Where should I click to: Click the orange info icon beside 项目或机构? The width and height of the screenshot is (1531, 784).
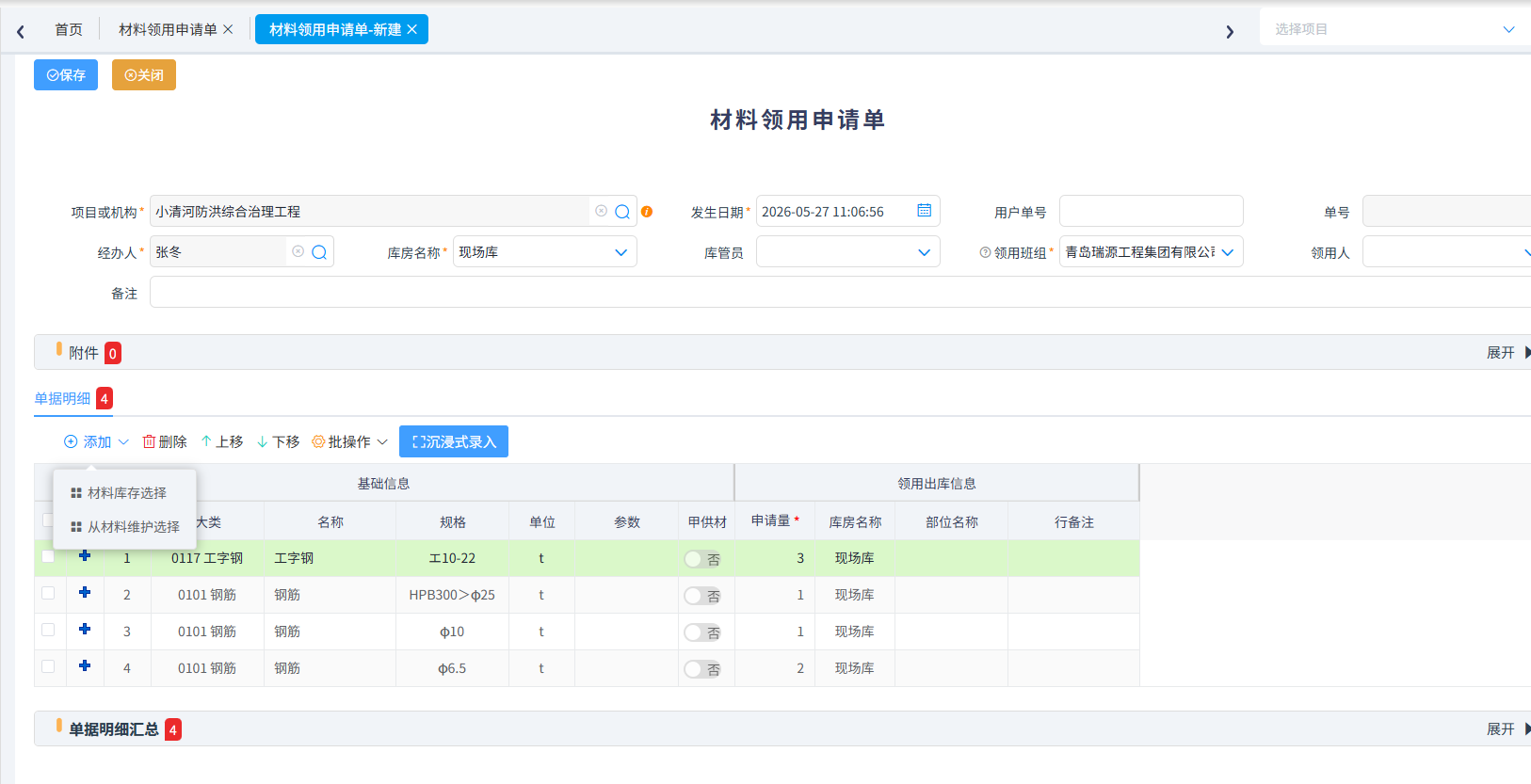[647, 212]
